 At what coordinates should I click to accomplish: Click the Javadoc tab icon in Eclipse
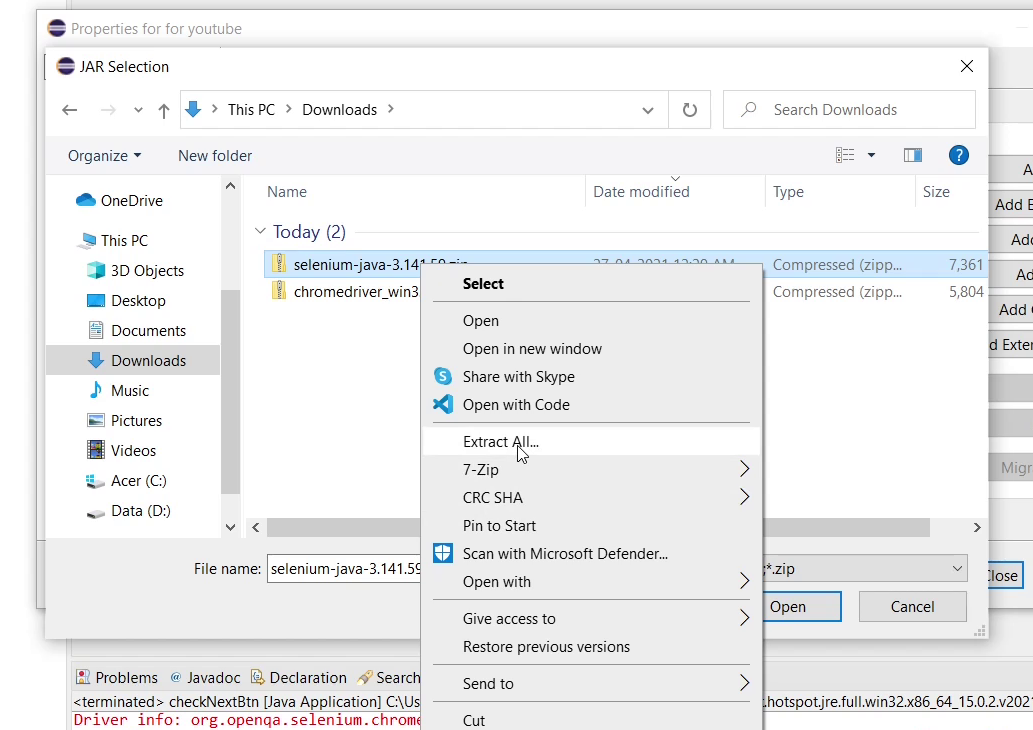pos(176,677)
